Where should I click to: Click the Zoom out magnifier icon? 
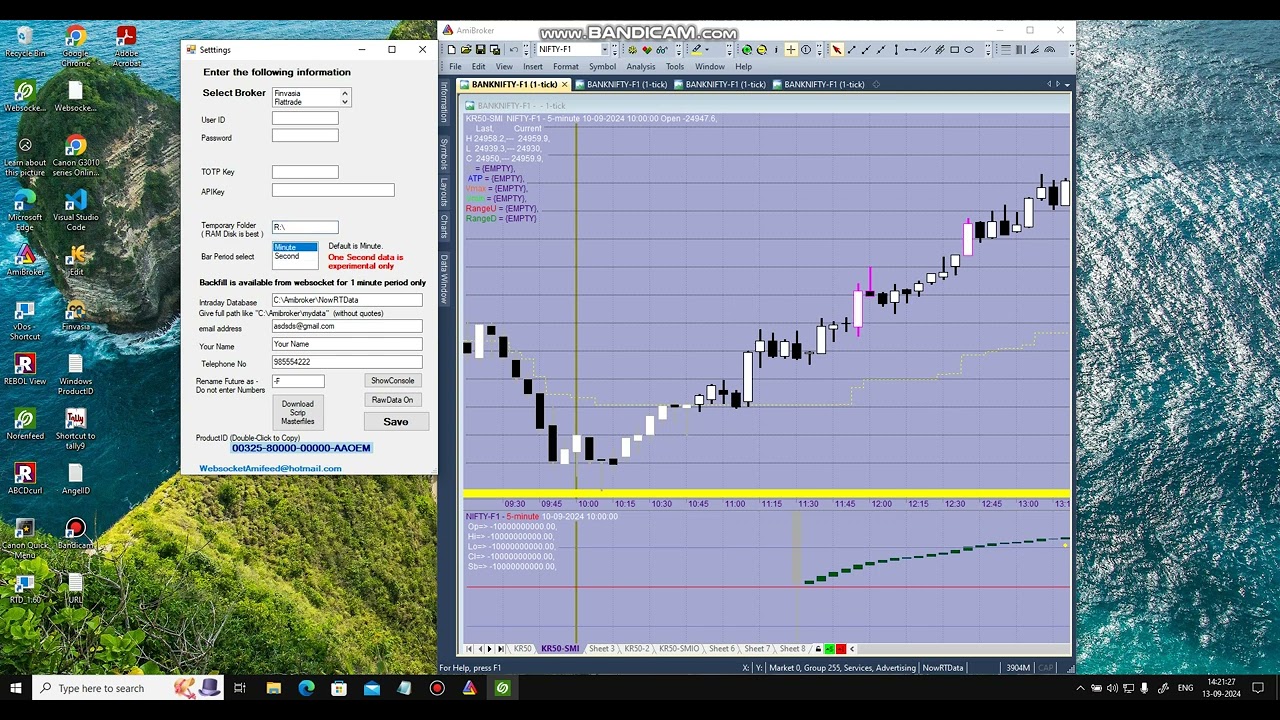click(761, 49)
